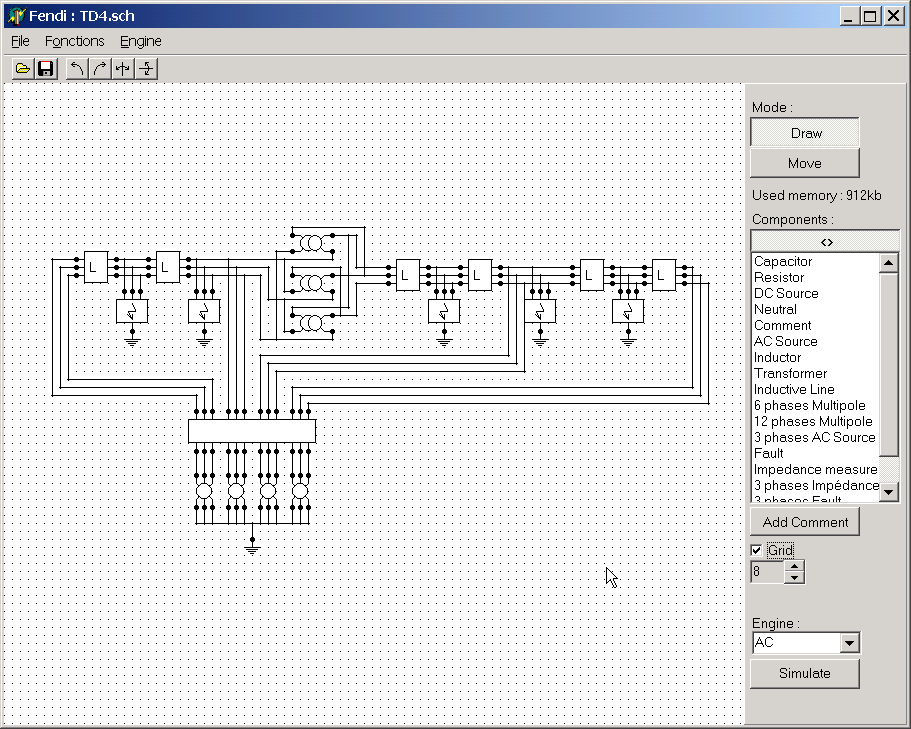Close the Fendi window
Screen dimensions: 911x729
(894, 16)
